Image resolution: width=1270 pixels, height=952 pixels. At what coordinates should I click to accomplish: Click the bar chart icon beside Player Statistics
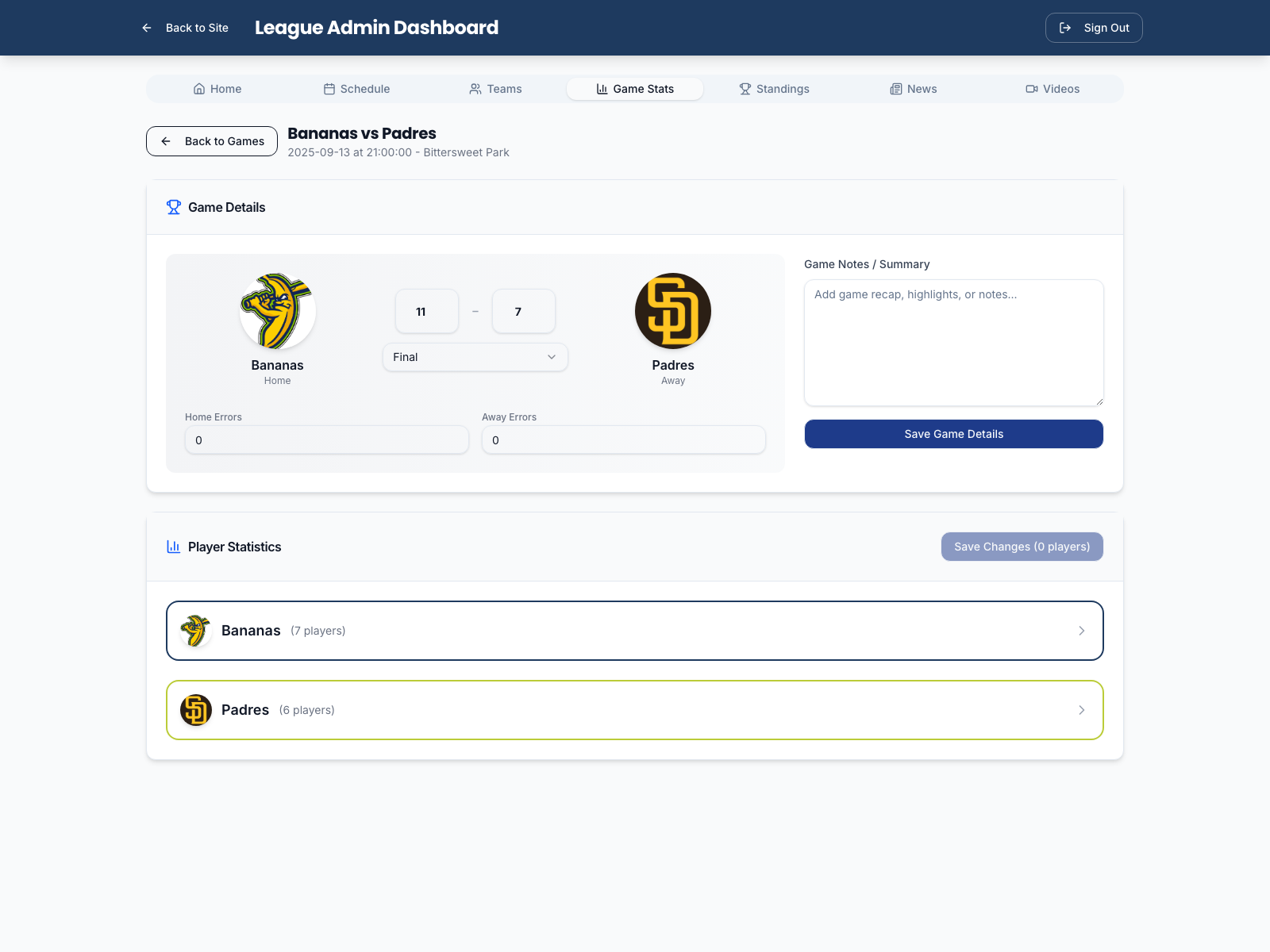173,547
